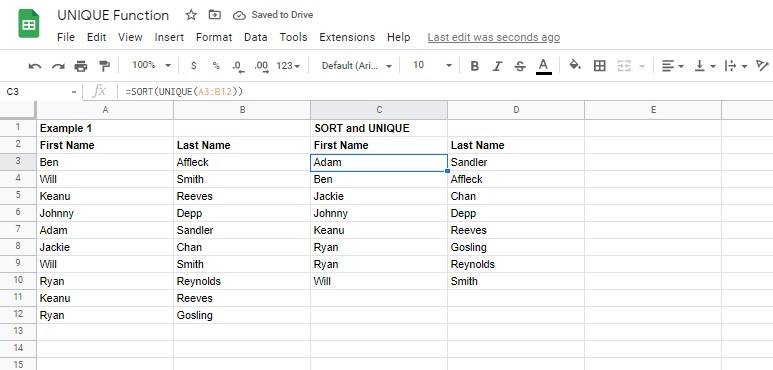
Task: Toggle Strikethrough formatting
Action: pos(520,66)
